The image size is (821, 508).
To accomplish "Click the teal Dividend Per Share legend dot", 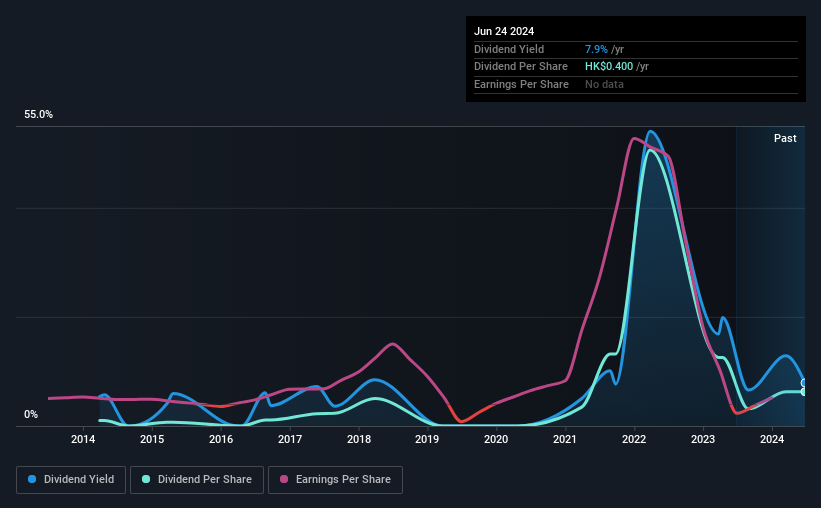I will (146, 479).
